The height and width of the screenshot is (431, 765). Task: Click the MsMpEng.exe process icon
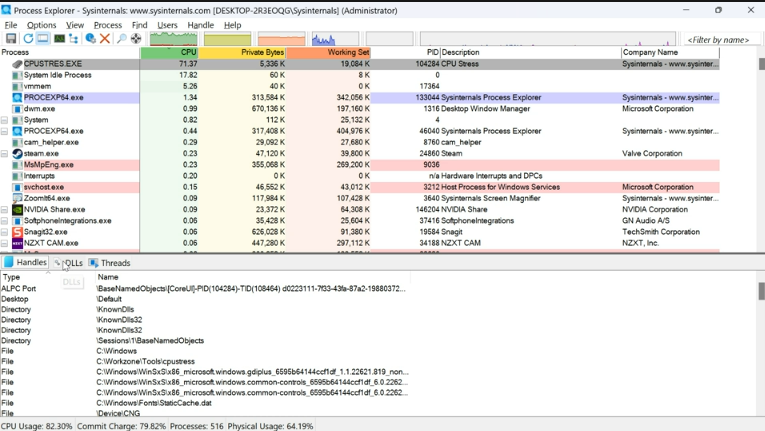coord(17,165)
